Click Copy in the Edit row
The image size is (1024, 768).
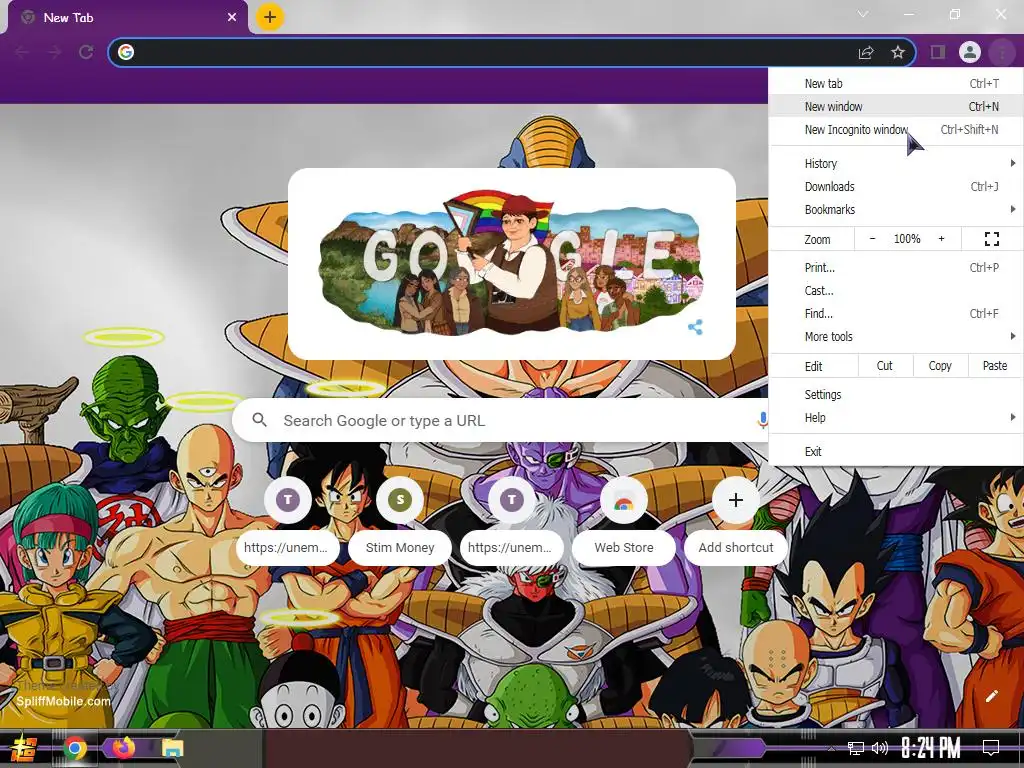coord(940,366)
